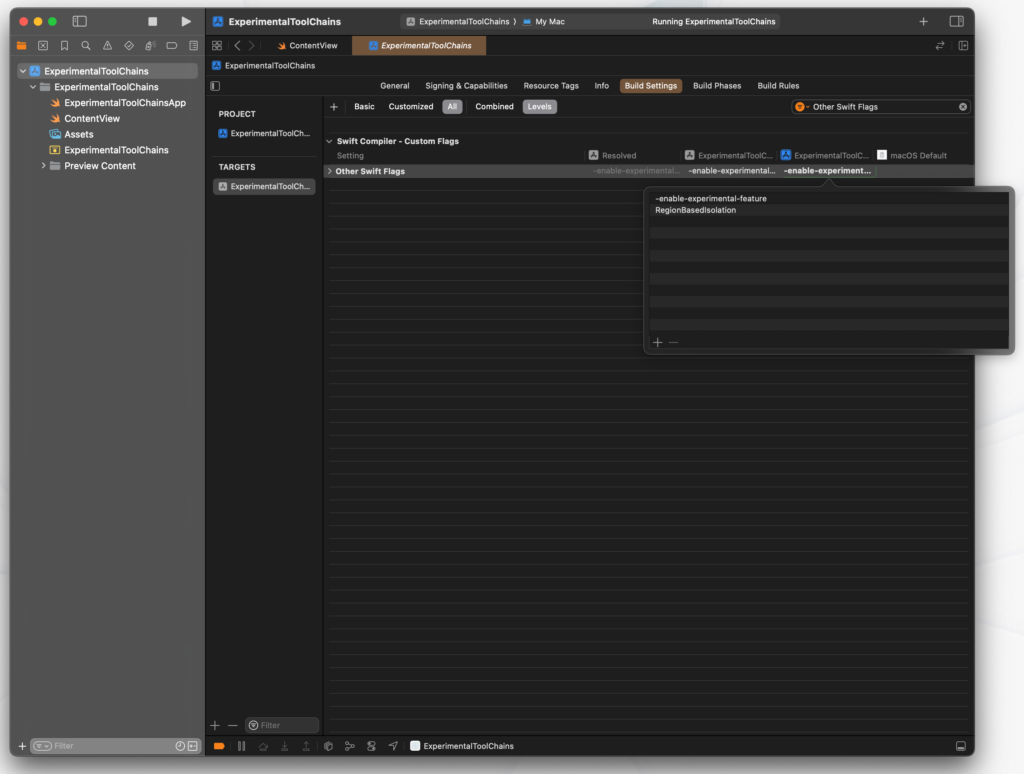Open the related items grid menu

[217, 46]
